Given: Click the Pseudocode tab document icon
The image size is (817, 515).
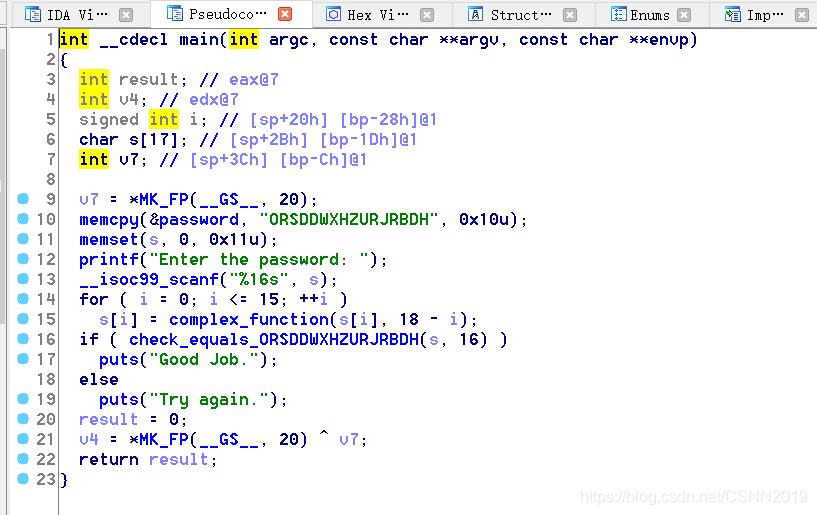Looking at the screenshot, I should (x=175, y=14).
